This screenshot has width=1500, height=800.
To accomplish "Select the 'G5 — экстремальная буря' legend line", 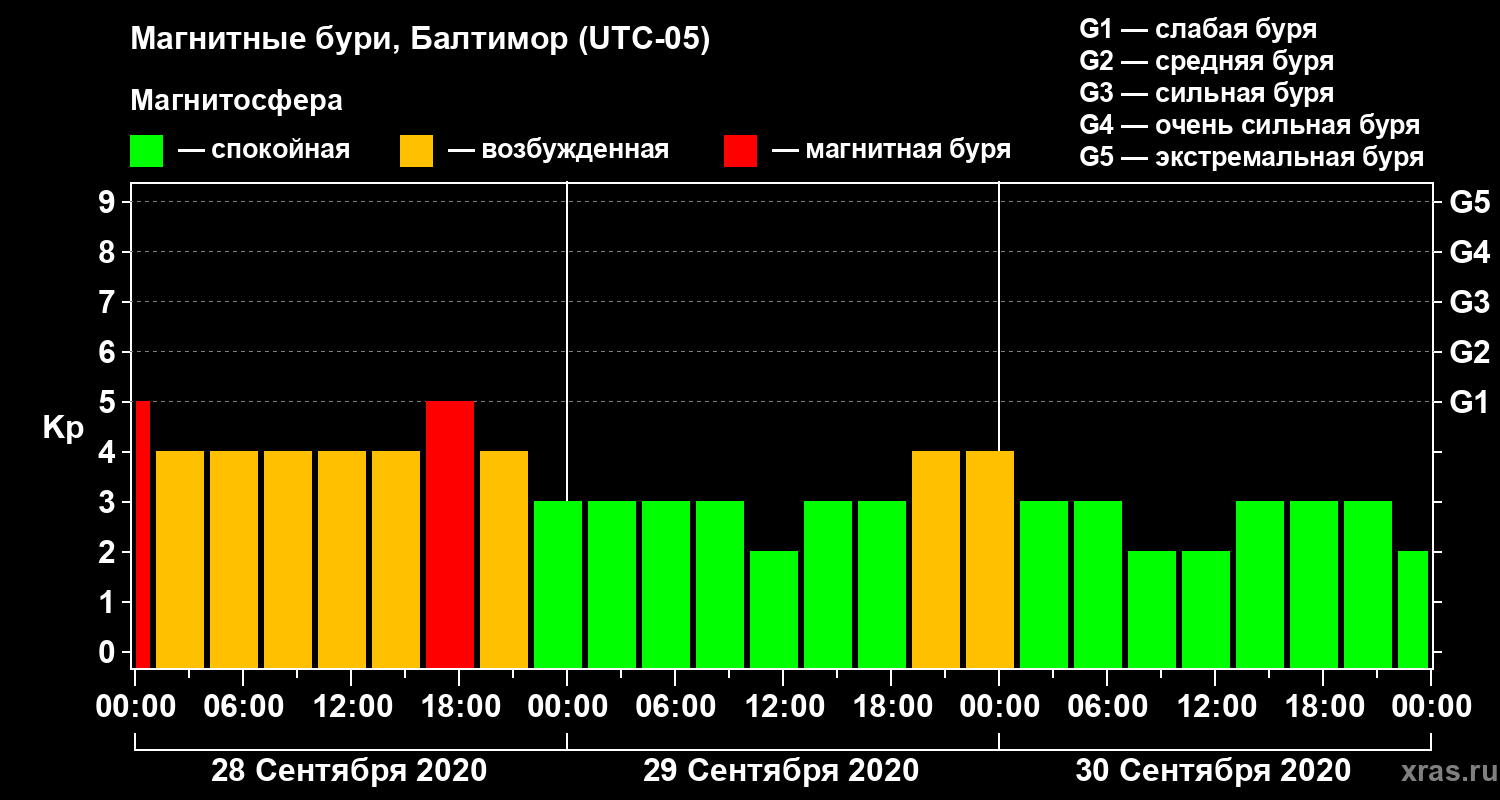I will pos(1252,157).
